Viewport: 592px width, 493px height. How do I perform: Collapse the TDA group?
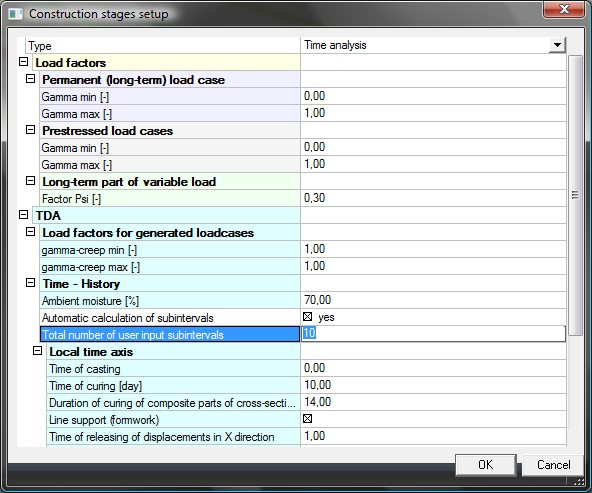tap(23, 215)
